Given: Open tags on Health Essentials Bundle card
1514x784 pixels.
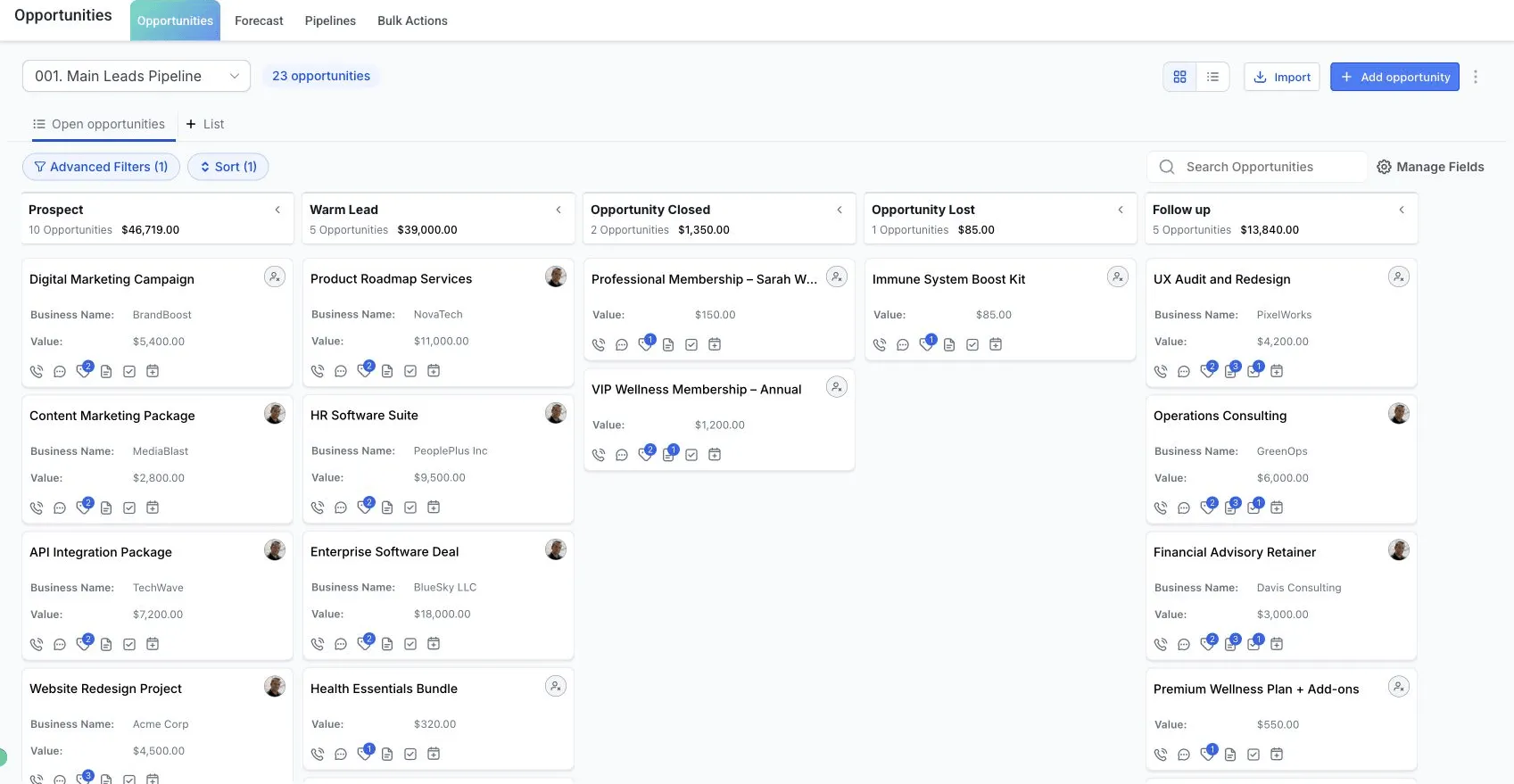Looking at the screenshot, I should tap(364, 754).
